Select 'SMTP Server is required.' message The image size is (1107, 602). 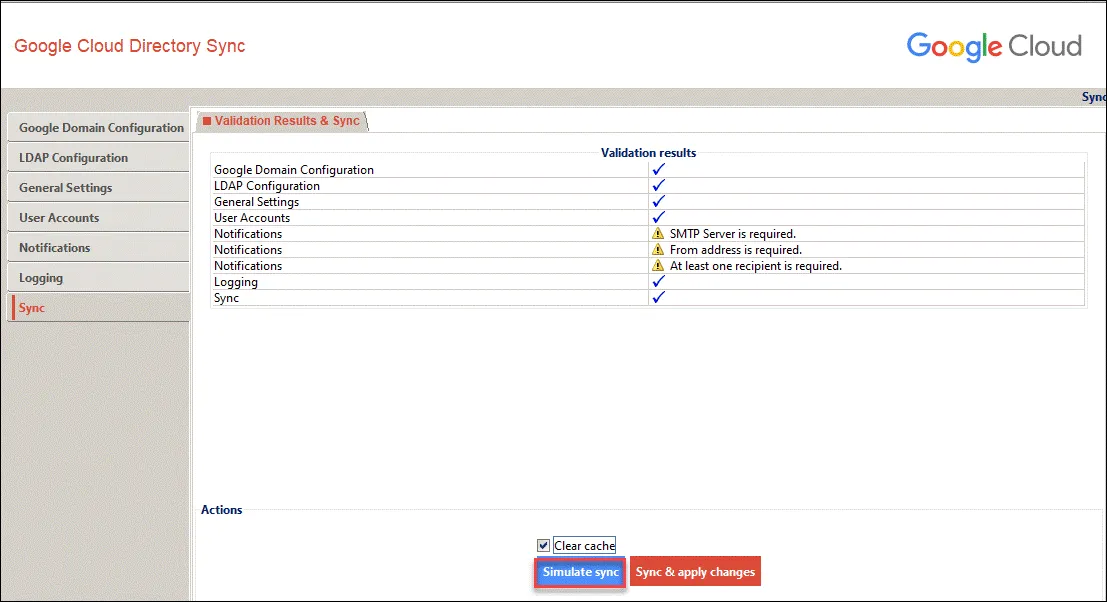click(x=733, y=234)
